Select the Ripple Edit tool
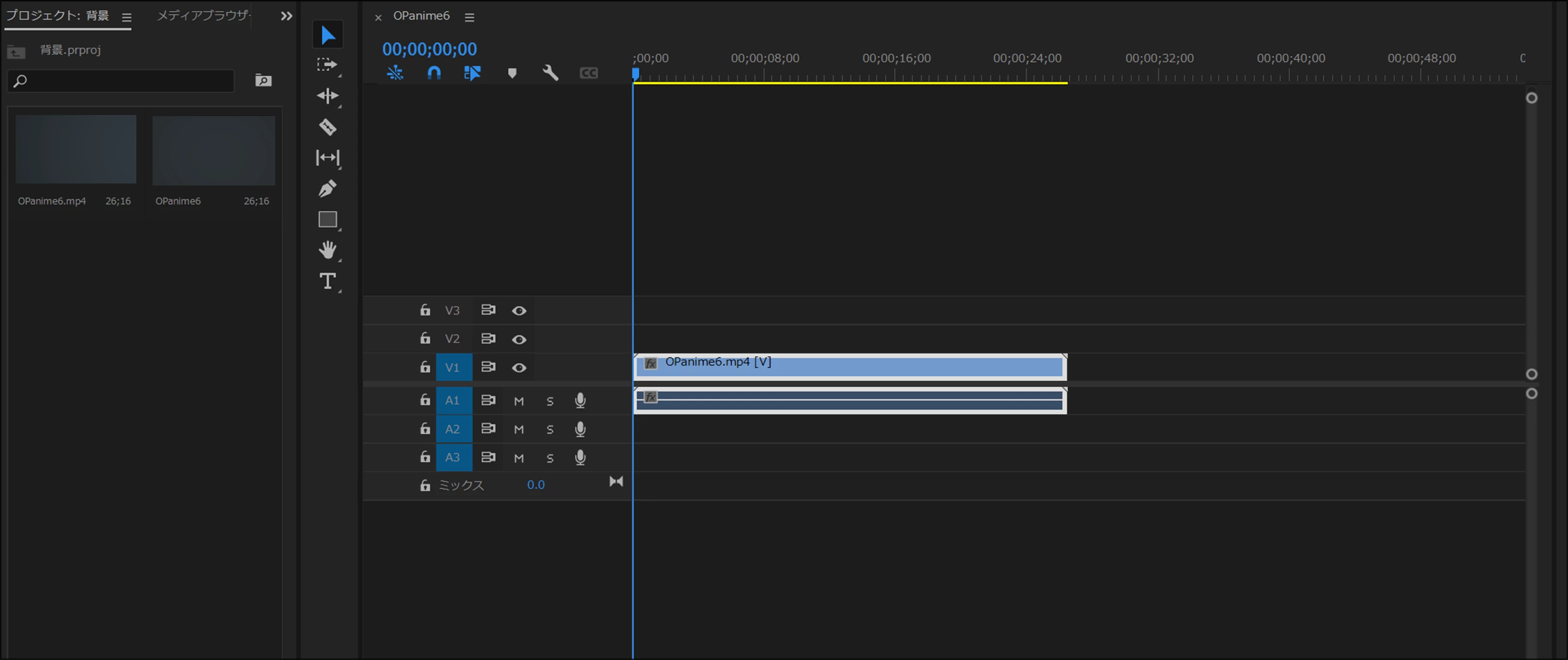 point(327,96)
